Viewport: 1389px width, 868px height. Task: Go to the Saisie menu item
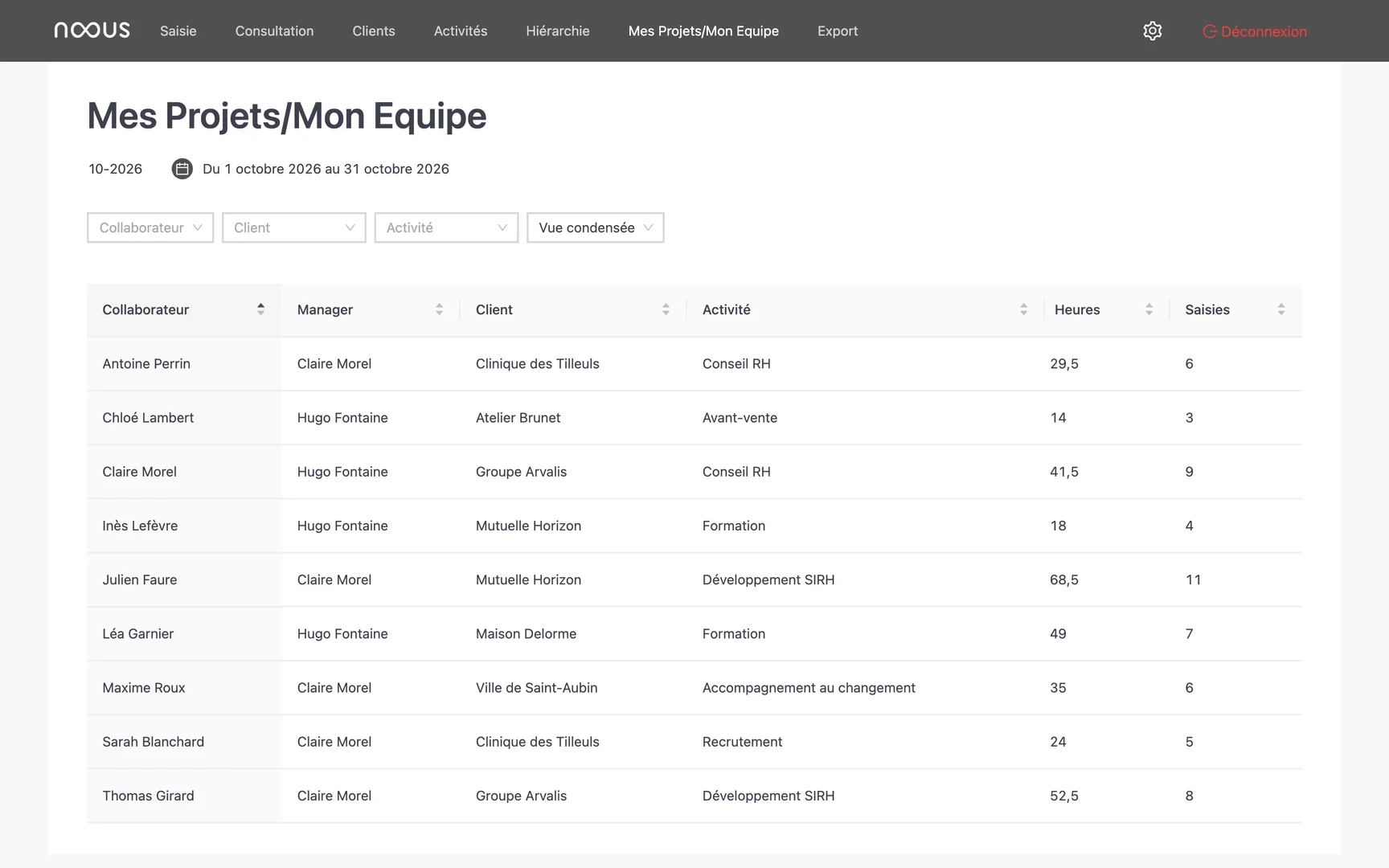point(178,31)
